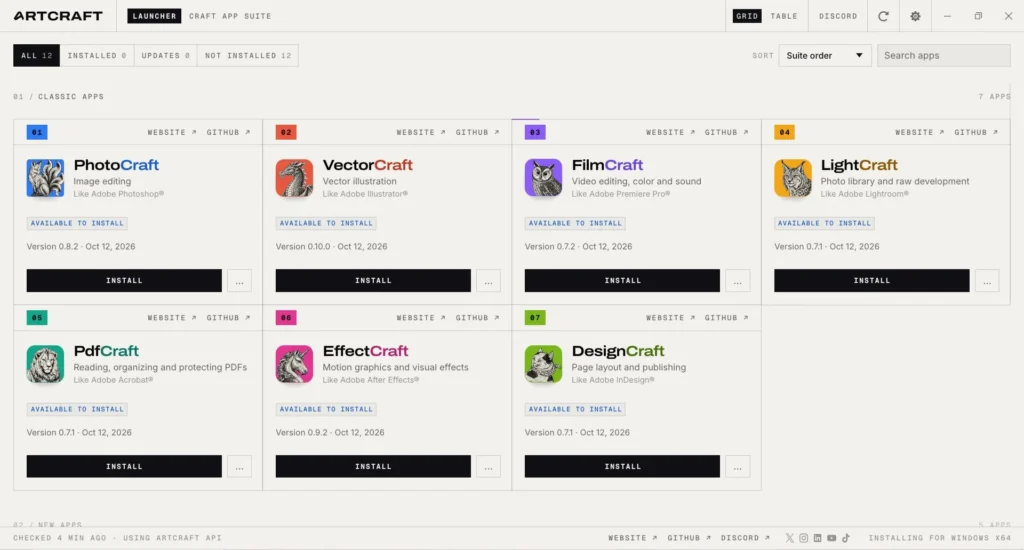Open footer Discord link
The image size is (1024, 550).
(x=745, y=538)
